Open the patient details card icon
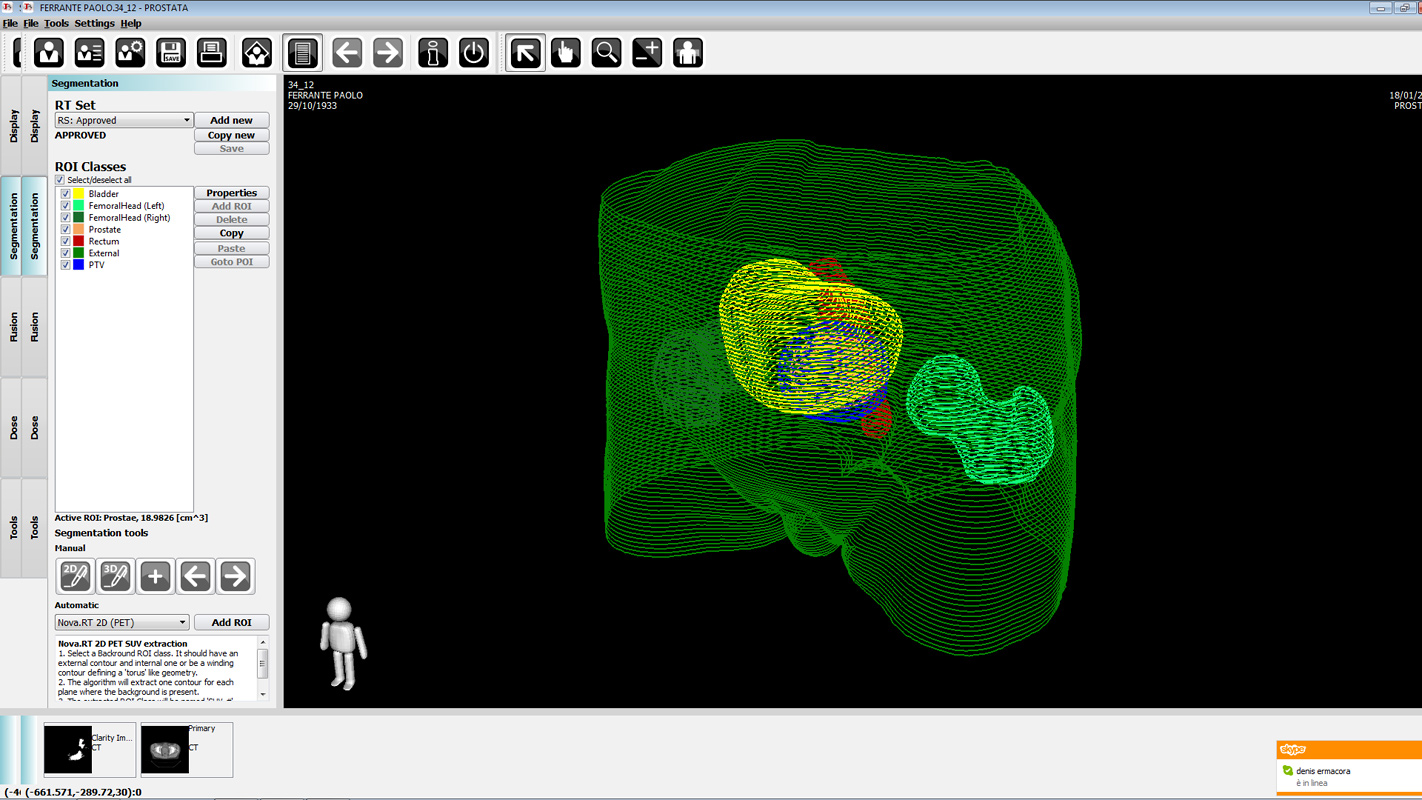1422x800 pixels. [x=89, y=52]
